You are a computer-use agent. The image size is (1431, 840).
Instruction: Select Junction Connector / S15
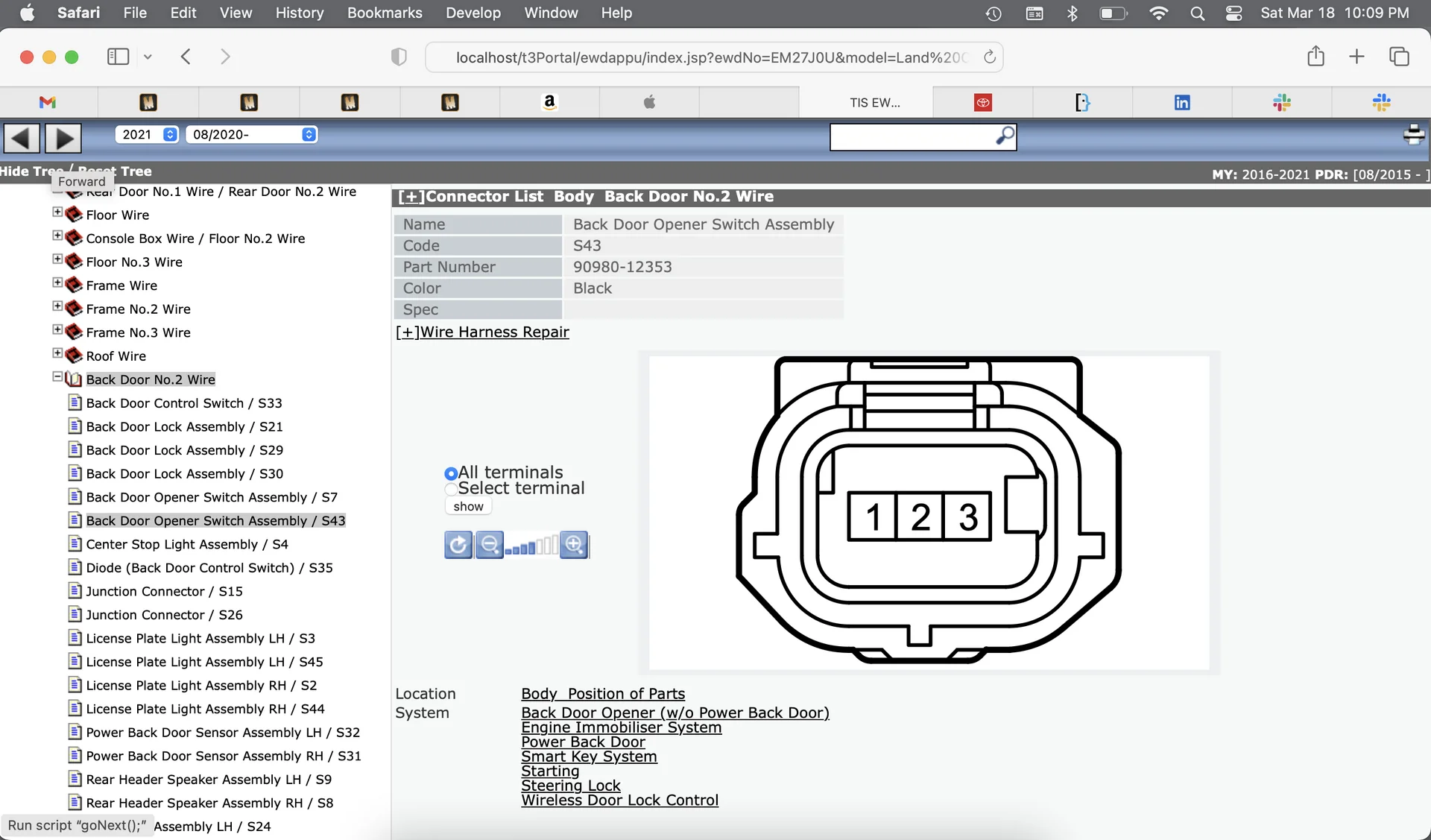165,591
